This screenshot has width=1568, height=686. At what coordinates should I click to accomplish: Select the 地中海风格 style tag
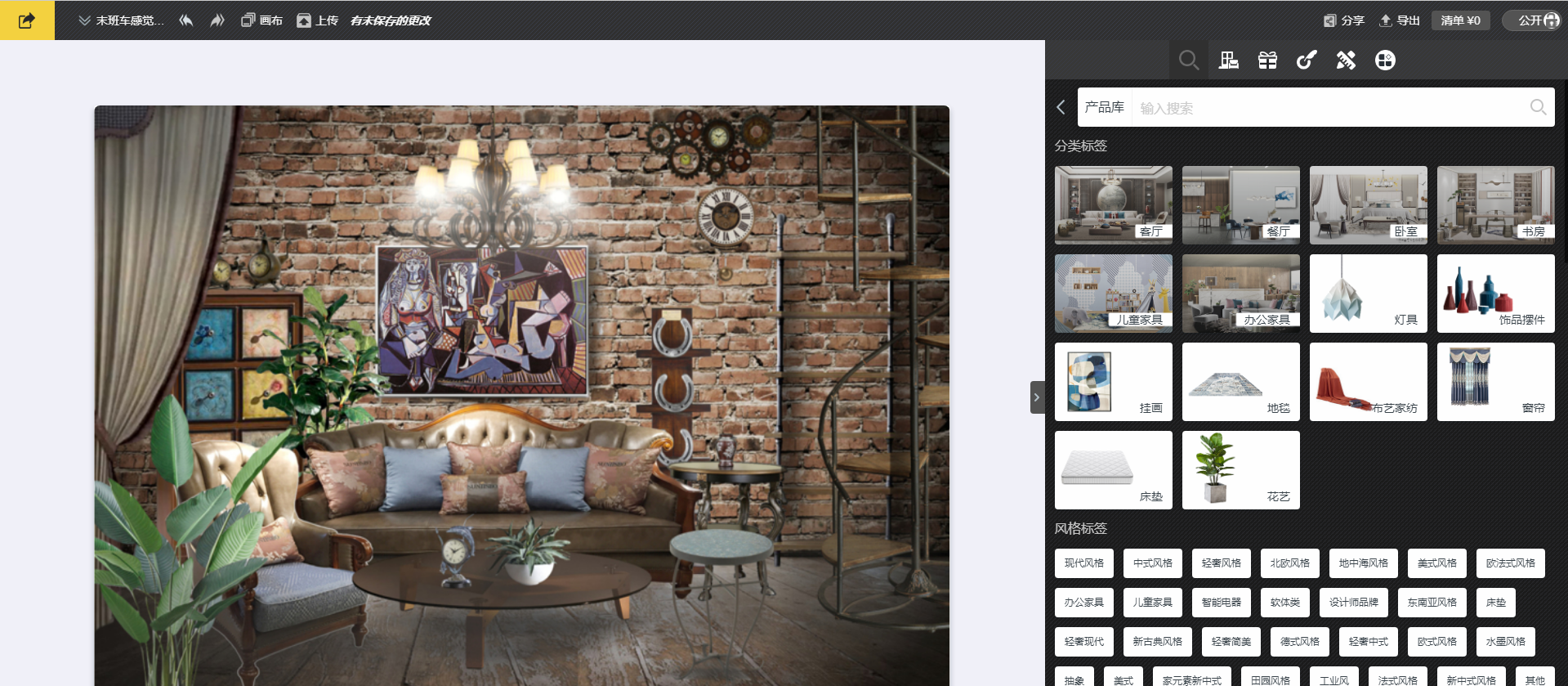(1364, 563)
